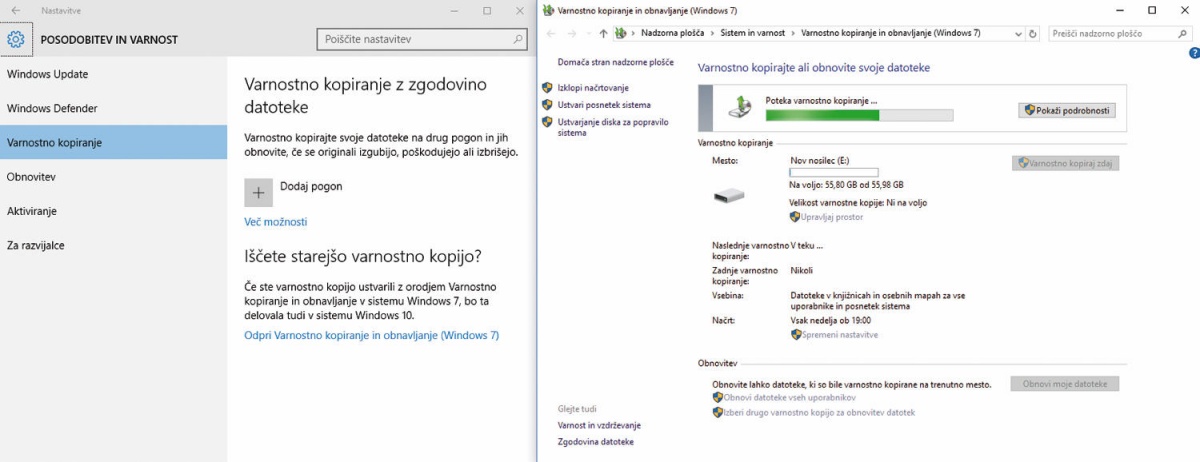Click the Nadzorna plošča breadcrumb
Viewport: 1200px width, 462px height.
pyautogui.click(x=674, y=33)
